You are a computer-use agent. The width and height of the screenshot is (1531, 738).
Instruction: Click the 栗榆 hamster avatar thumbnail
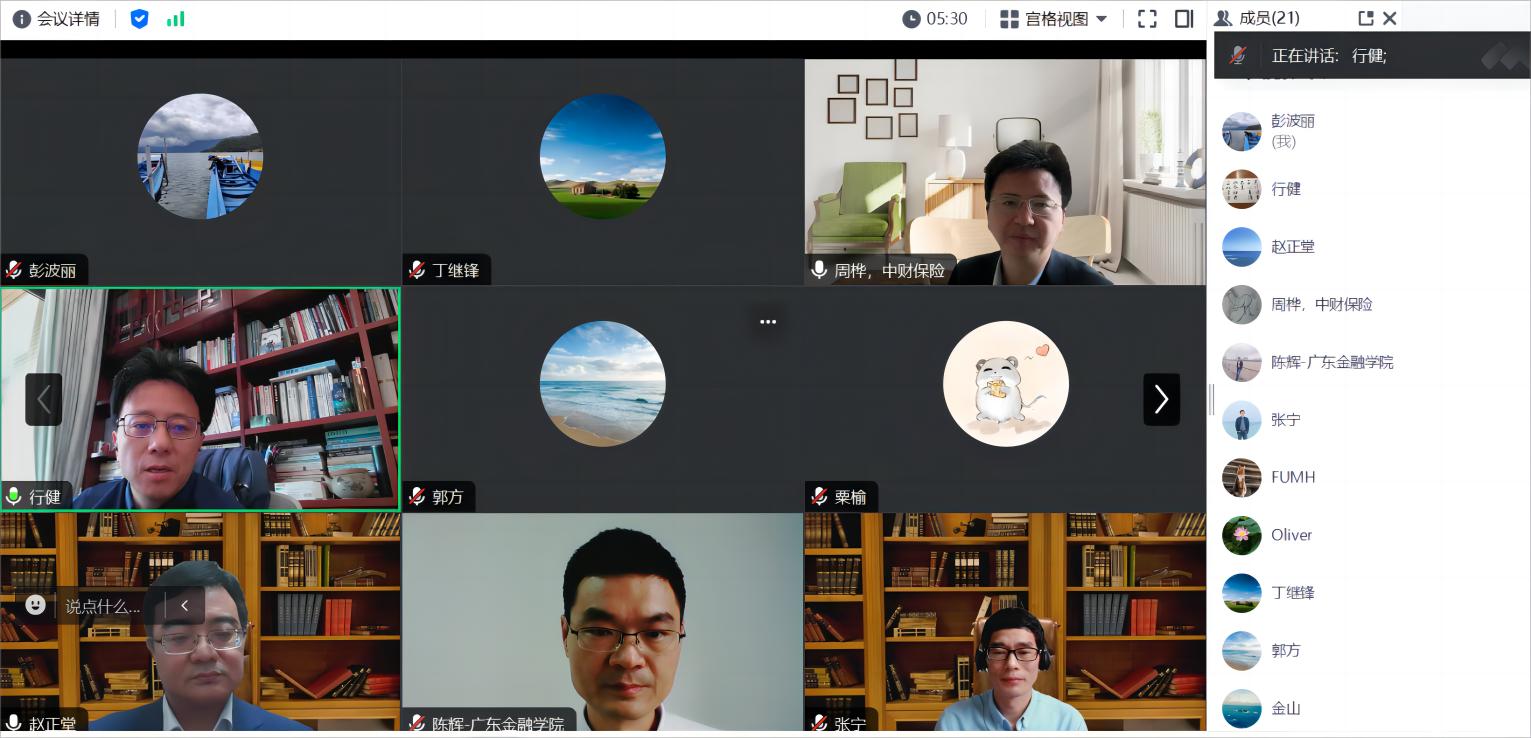1005,384
